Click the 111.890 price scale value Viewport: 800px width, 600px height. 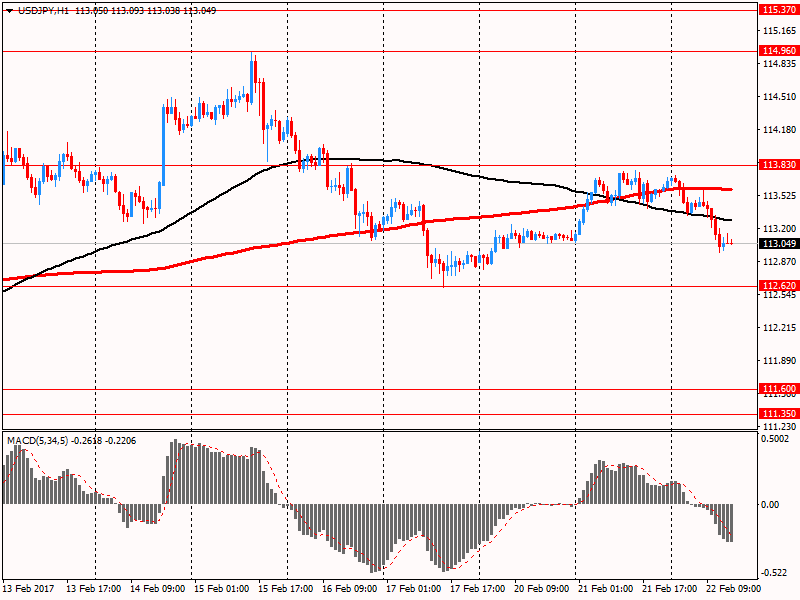[779, 361]
